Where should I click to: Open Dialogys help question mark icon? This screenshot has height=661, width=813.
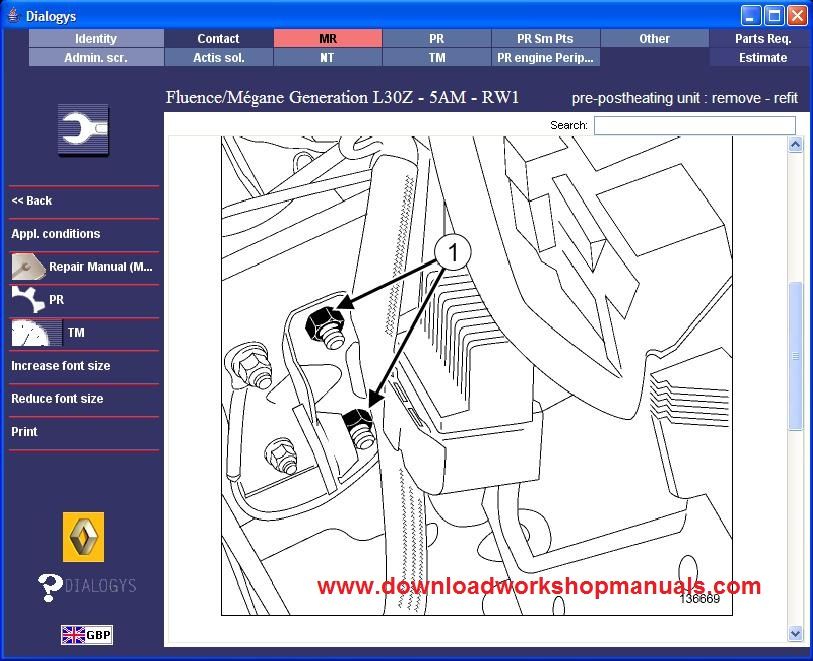pyautogui.click(x=50, y=587)
